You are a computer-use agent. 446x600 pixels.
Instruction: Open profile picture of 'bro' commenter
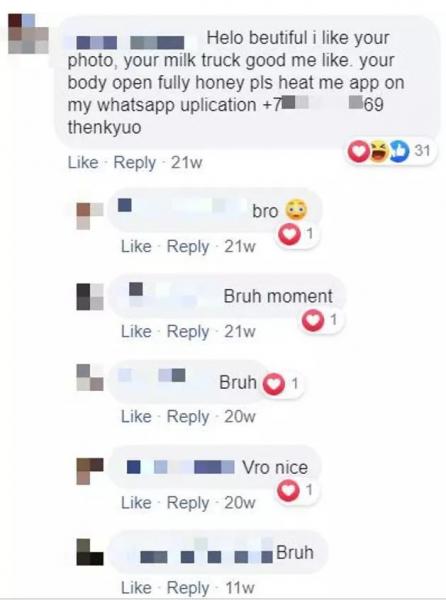(x=90, y=215)
